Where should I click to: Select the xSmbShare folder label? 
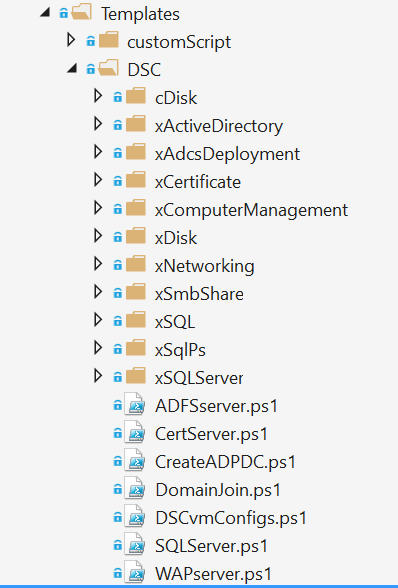pyautogui.click(x=199, y=294)
